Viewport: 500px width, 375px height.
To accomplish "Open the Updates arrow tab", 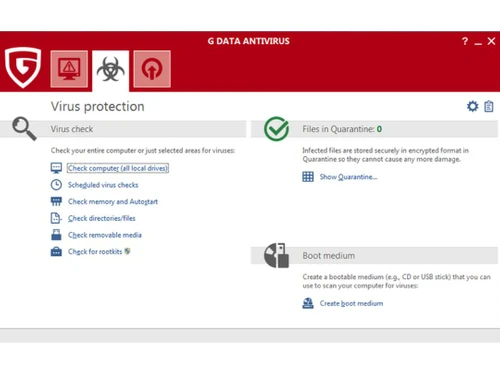I will (152, 69).
